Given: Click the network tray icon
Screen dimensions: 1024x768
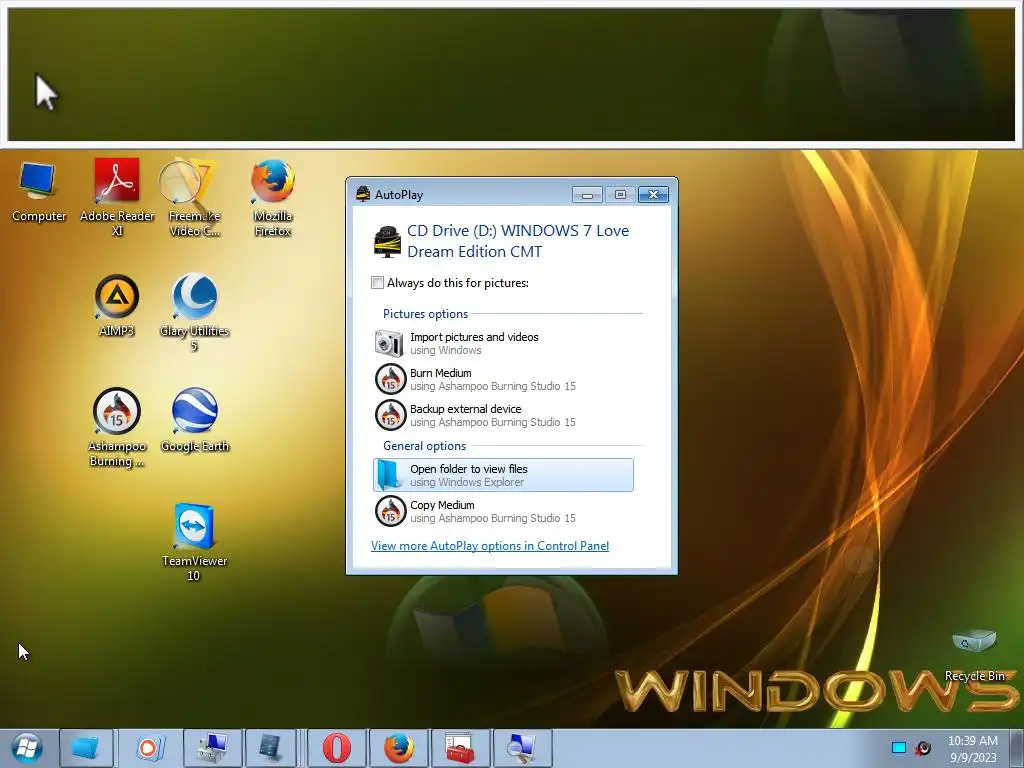Looking at the screenshot, I should (899, 748).
